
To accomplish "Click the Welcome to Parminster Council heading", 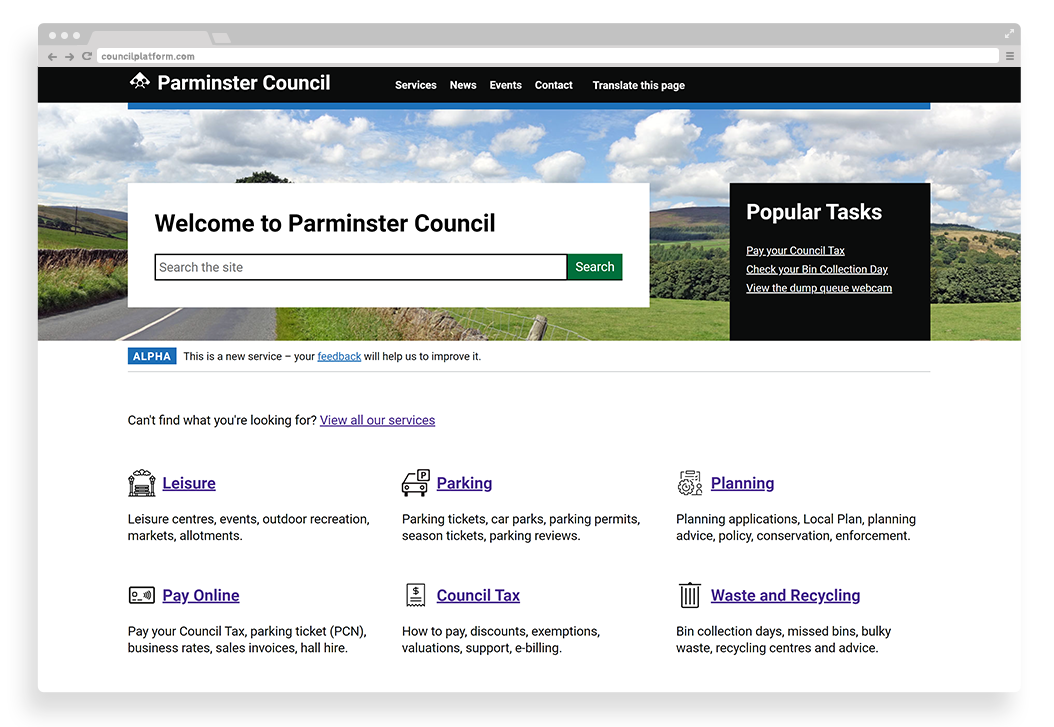I will point(325,223).
